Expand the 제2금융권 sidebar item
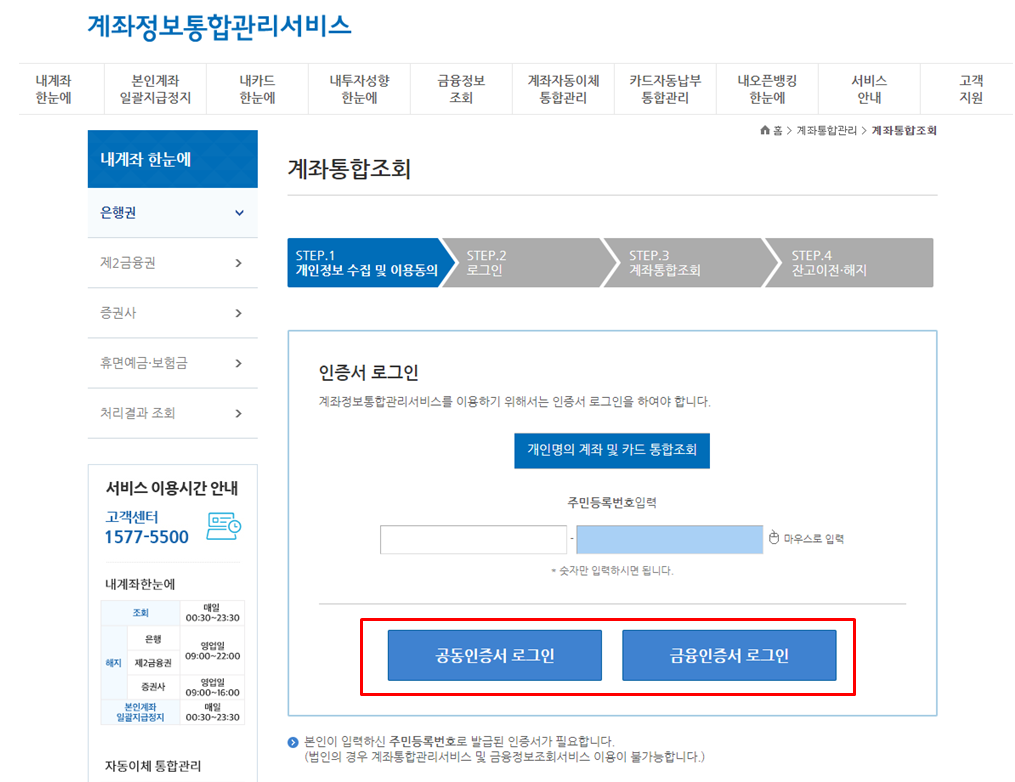This screenshot has width=1015, height=782. tap(173, 263)
